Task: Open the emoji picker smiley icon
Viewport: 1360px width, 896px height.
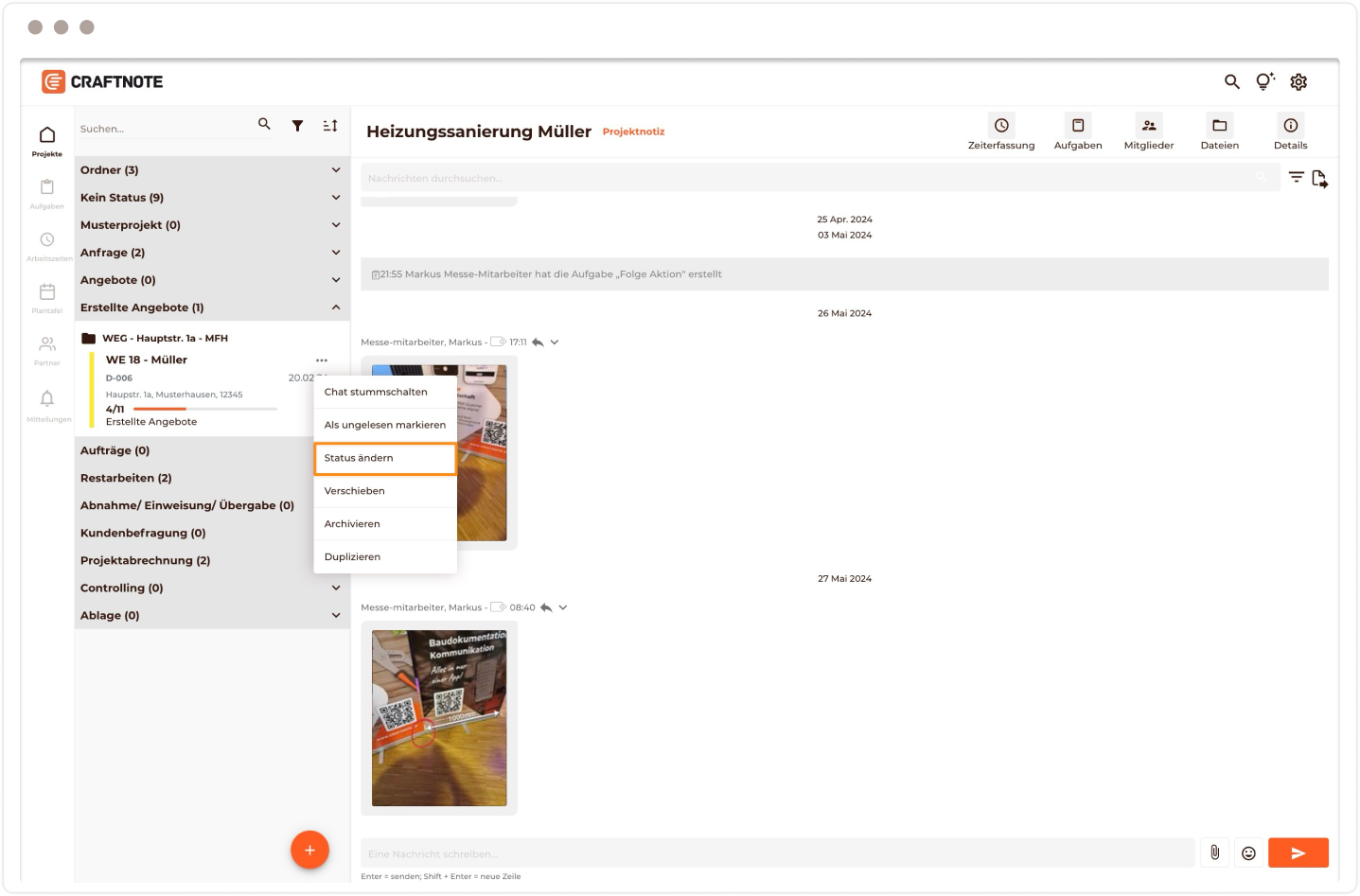Action: [x=1248, y=852]
